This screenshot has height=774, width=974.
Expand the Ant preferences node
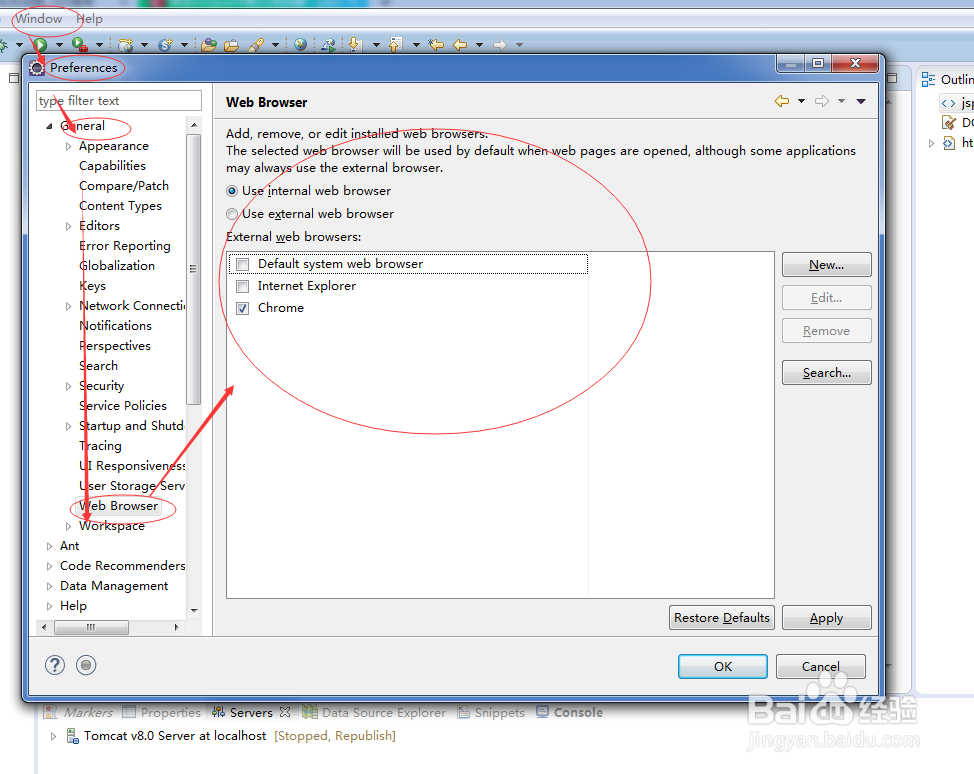point(50,547)
